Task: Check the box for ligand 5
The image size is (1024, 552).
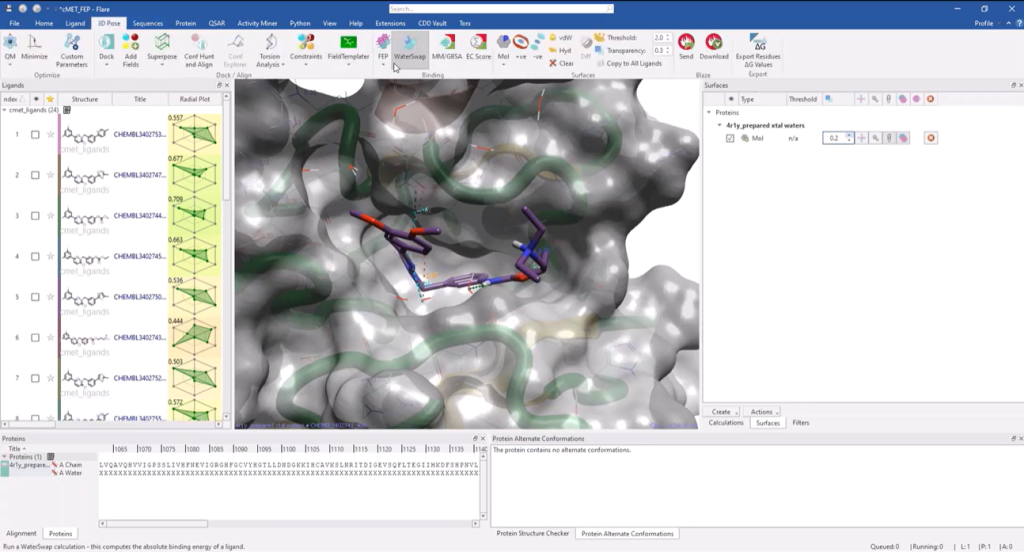Action: pos(35,297)
